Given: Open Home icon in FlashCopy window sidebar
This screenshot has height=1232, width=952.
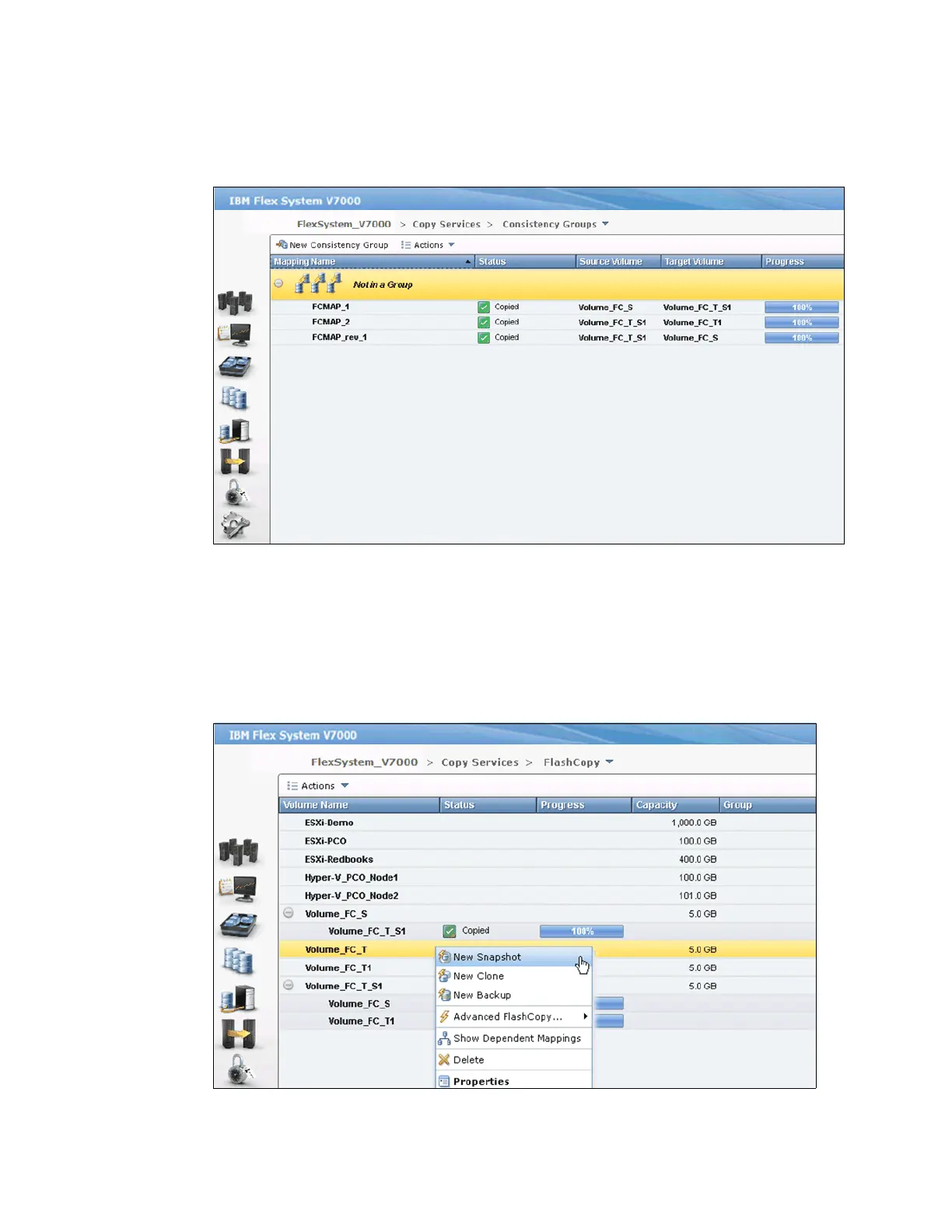Looking at the screenshot, I should tap(238, 852).
